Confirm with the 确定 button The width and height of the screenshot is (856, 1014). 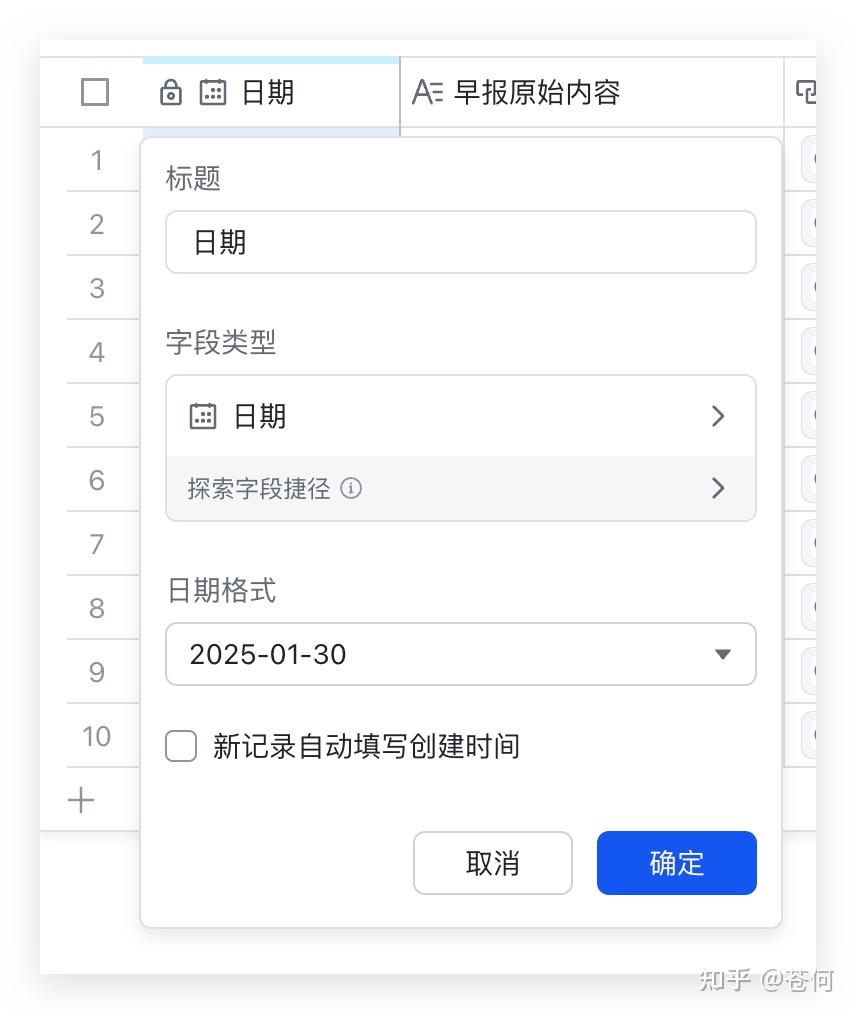[x=676, y=863]
